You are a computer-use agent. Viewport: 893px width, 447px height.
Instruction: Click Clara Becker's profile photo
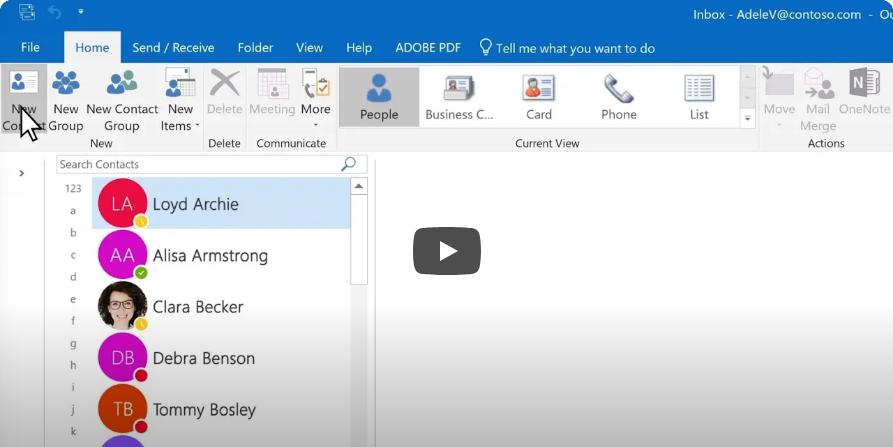coord(122,306)
